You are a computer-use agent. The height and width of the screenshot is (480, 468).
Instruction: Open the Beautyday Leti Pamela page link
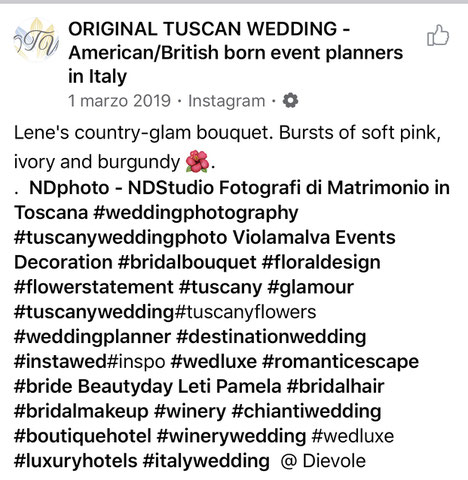click(180, 387)
